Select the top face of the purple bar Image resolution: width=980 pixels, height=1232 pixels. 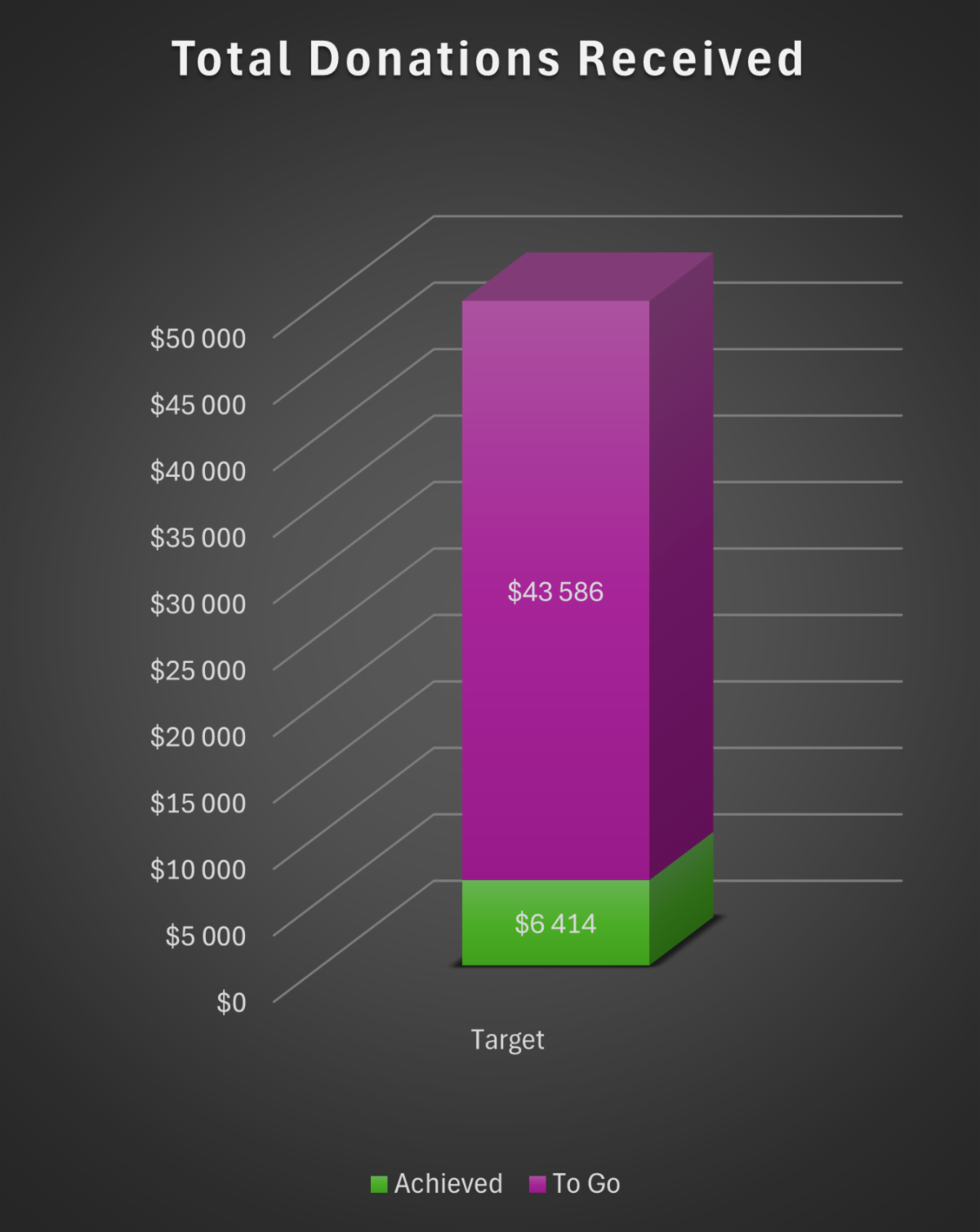(x=588, y=277)
